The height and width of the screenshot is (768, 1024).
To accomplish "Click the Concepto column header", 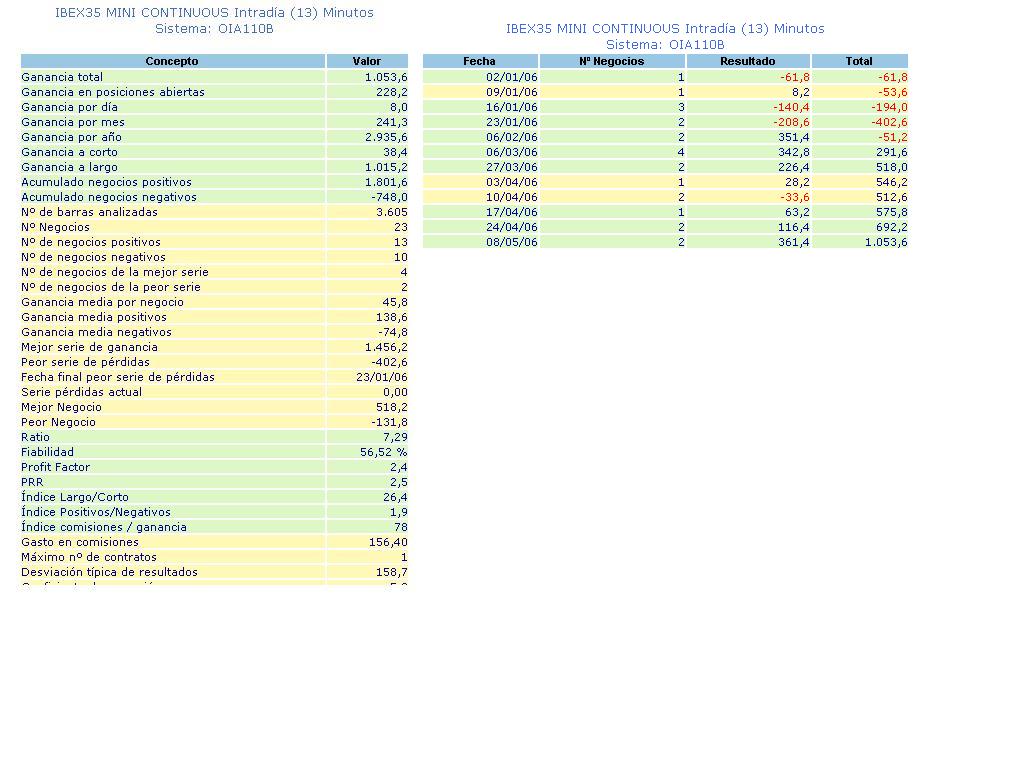I will pyautogui.click(x=172, y=61).
